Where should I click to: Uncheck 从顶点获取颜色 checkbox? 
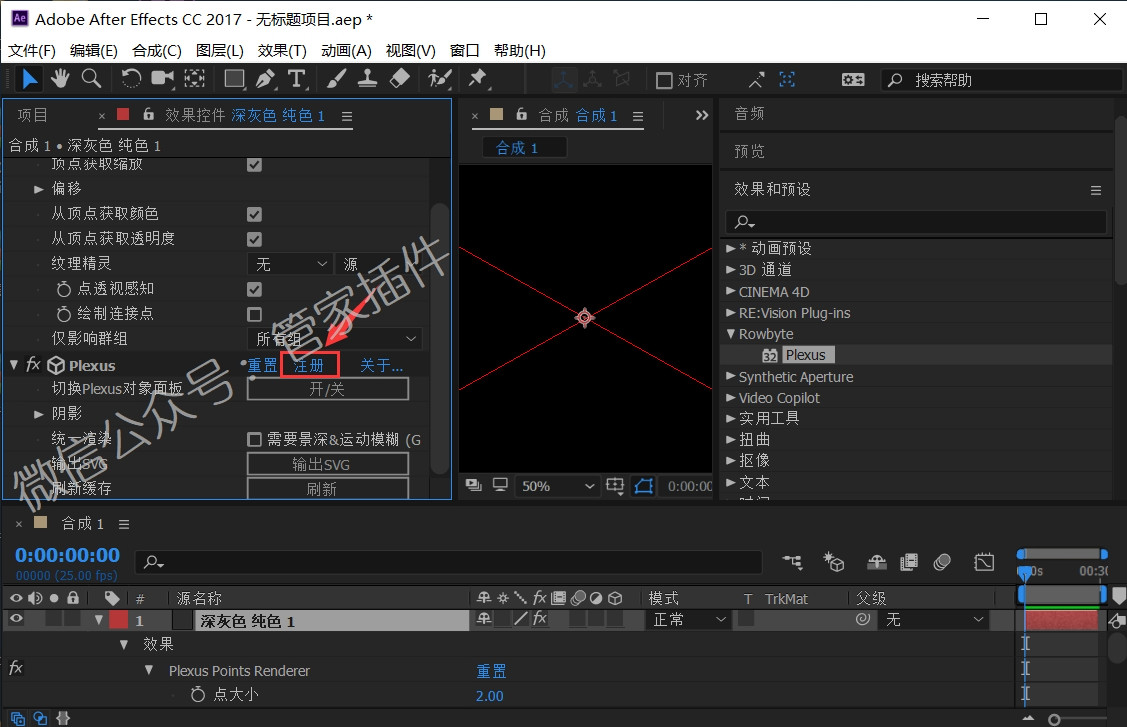(x=254, y=214)
